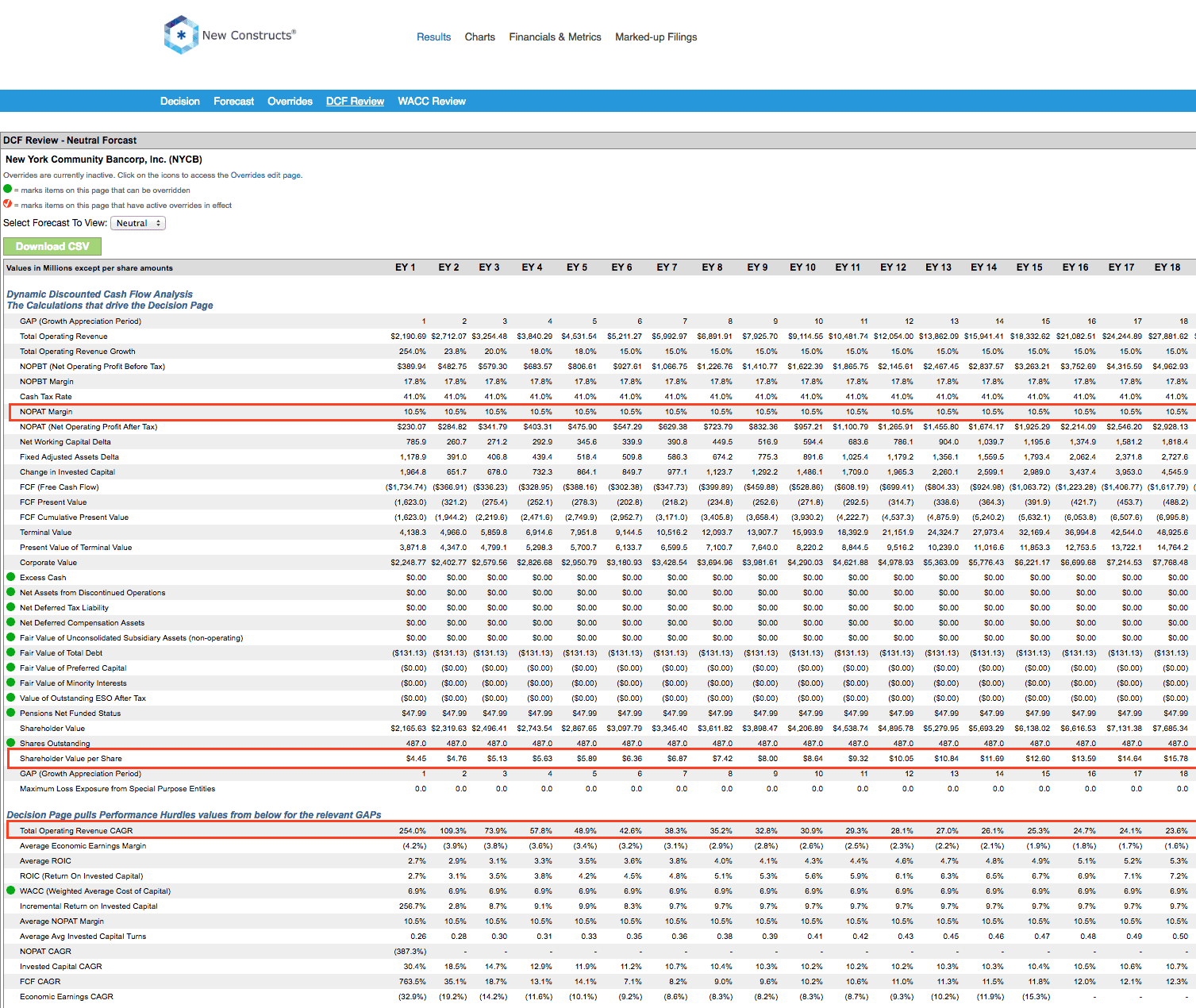This screenshot has width=1196, height=1008.
Task: Click the 254.0% revenue CAGR cell
Action: tap(413, 831)
